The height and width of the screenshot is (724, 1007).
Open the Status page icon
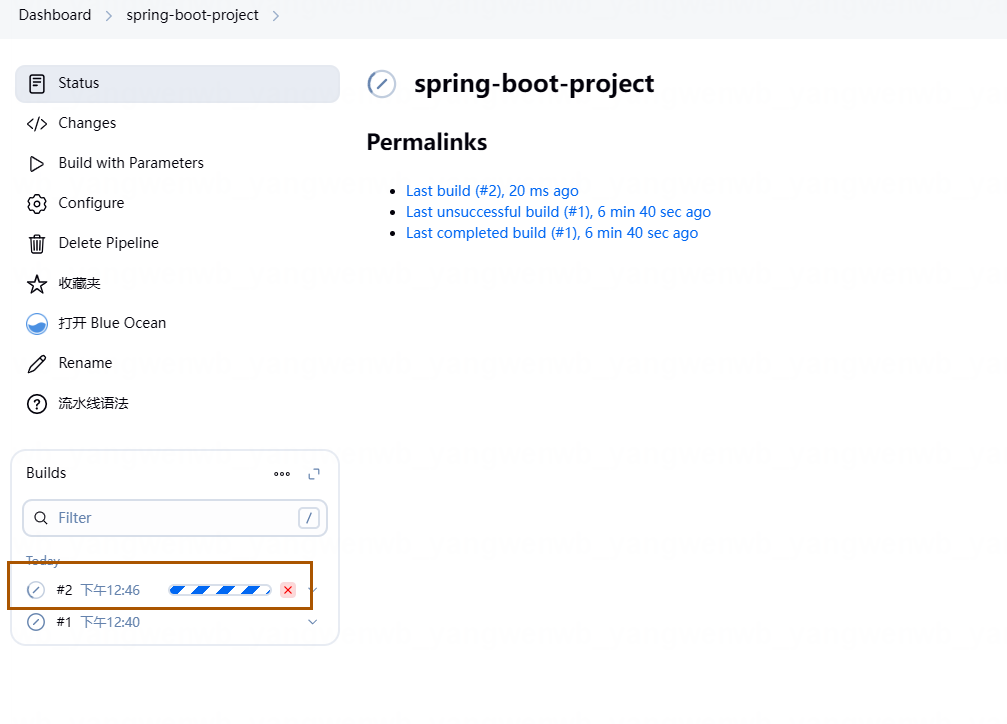coord(37,84)
